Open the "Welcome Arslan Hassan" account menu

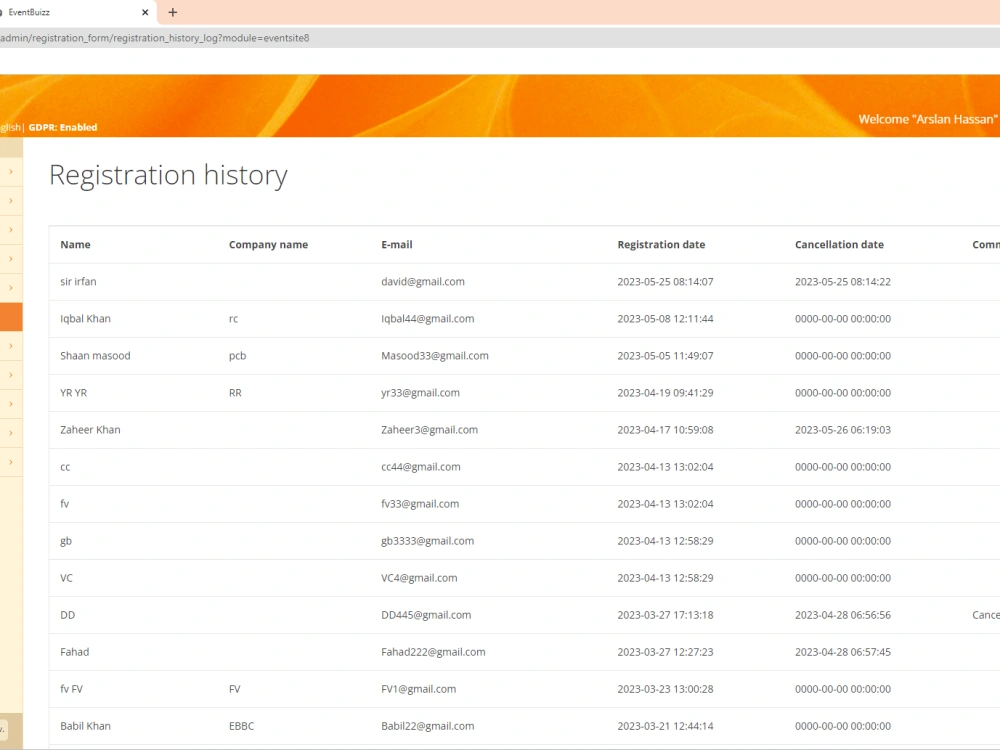pyautogui.click(x=927, y=119)
